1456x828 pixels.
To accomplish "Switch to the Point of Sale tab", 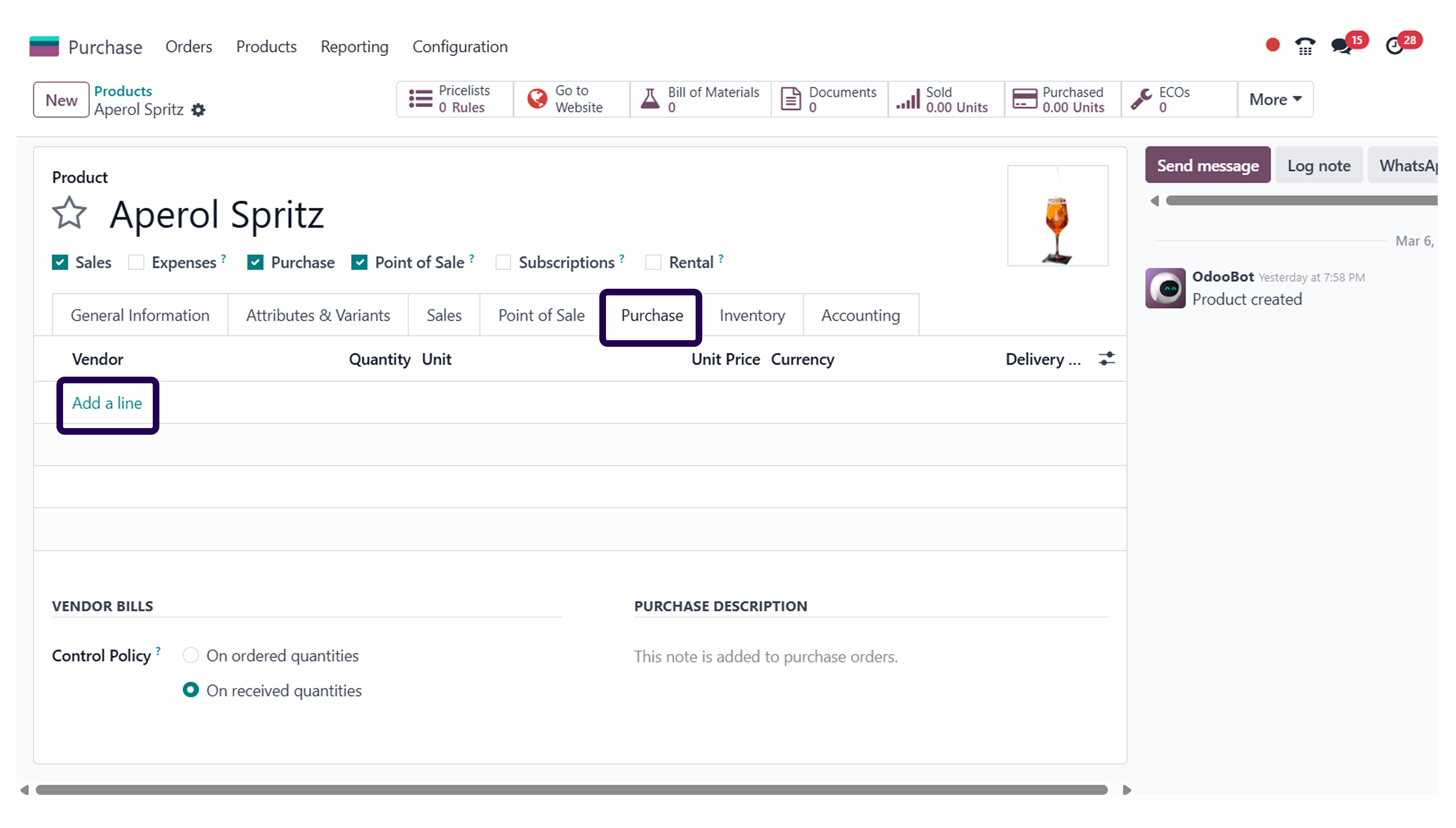I will 541,315.
